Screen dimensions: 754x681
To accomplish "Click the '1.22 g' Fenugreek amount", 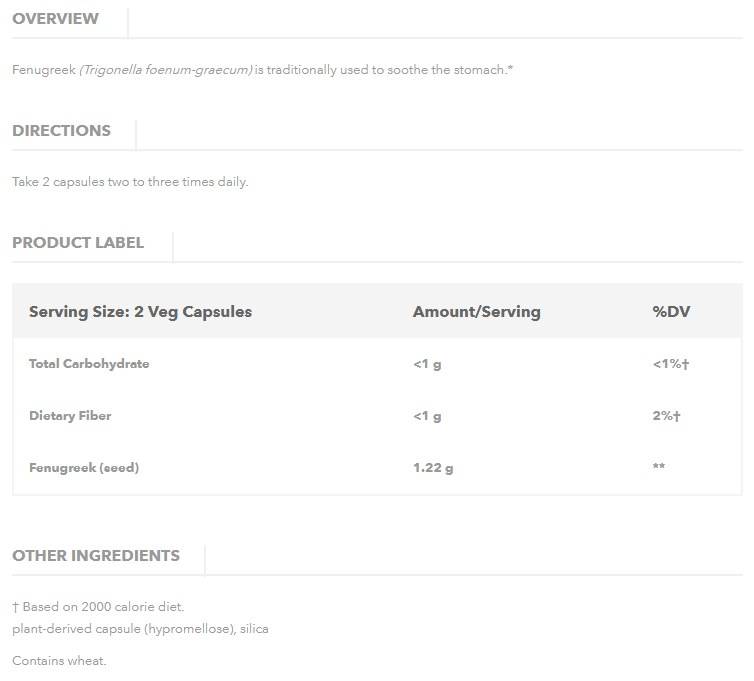I will [x=433, y=467].
